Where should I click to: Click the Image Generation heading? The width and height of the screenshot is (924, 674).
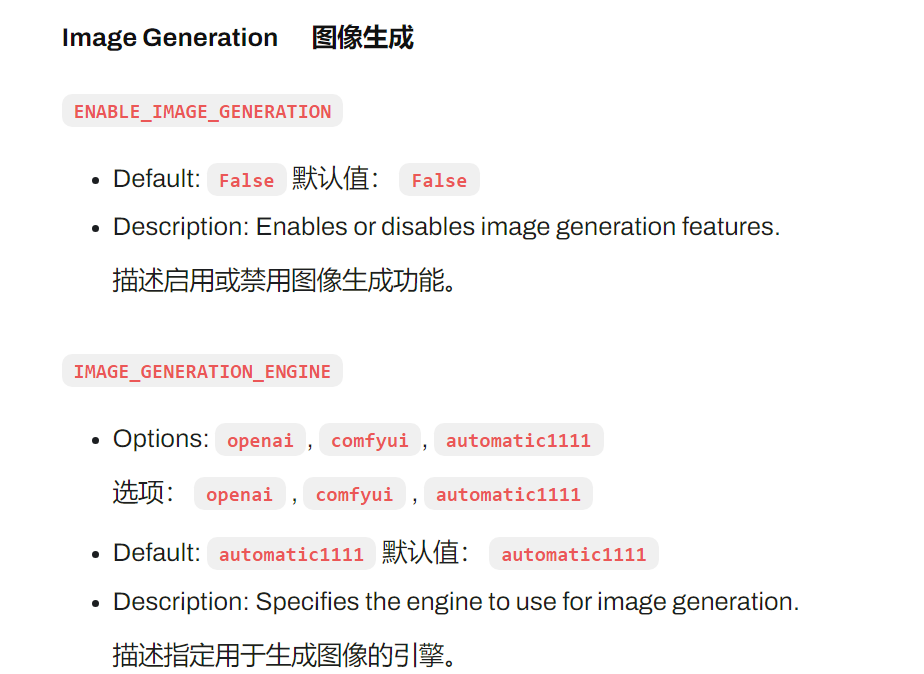pyautogui.click(x=170, y=38)
